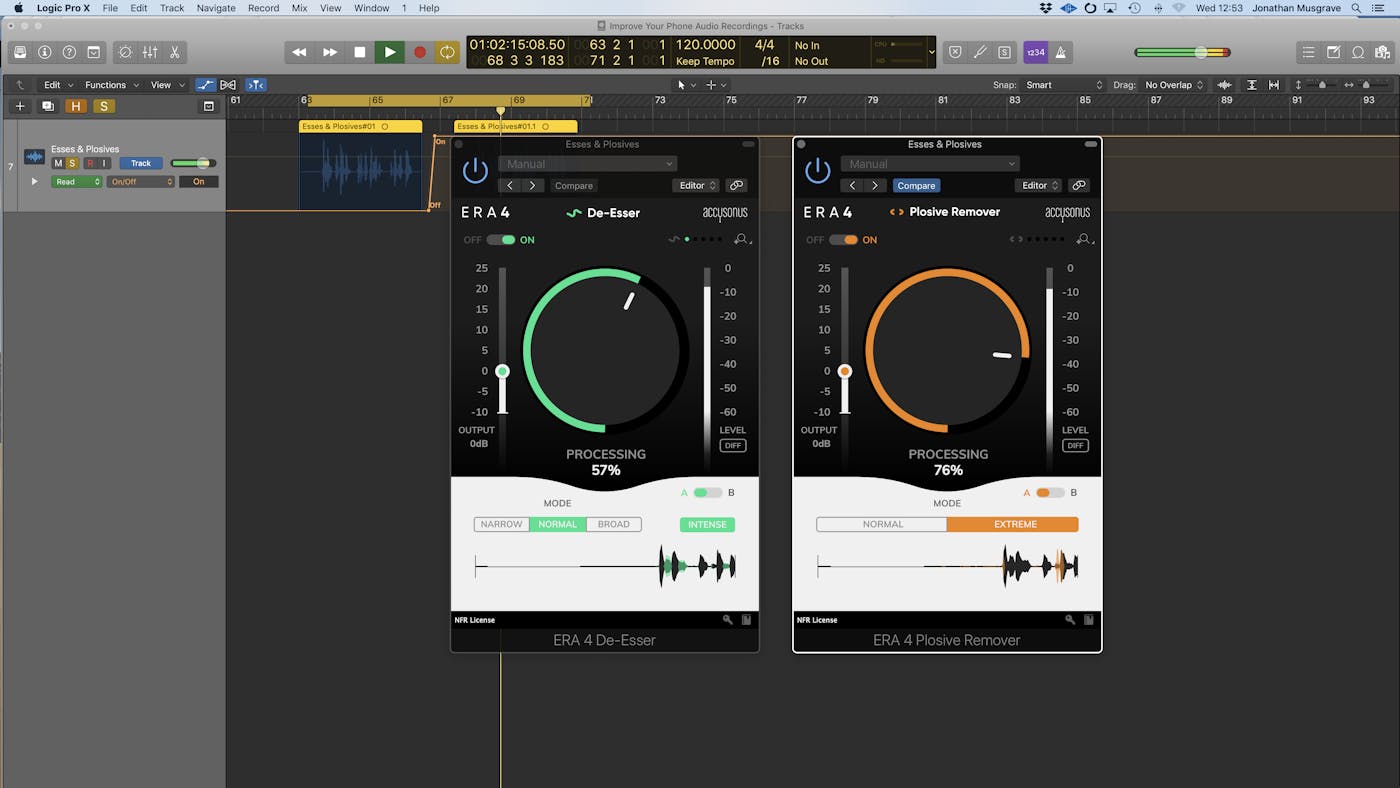This screenshot has width=1400, height=788.
Task: Open Window menu in menu bar
Action: 372,8
